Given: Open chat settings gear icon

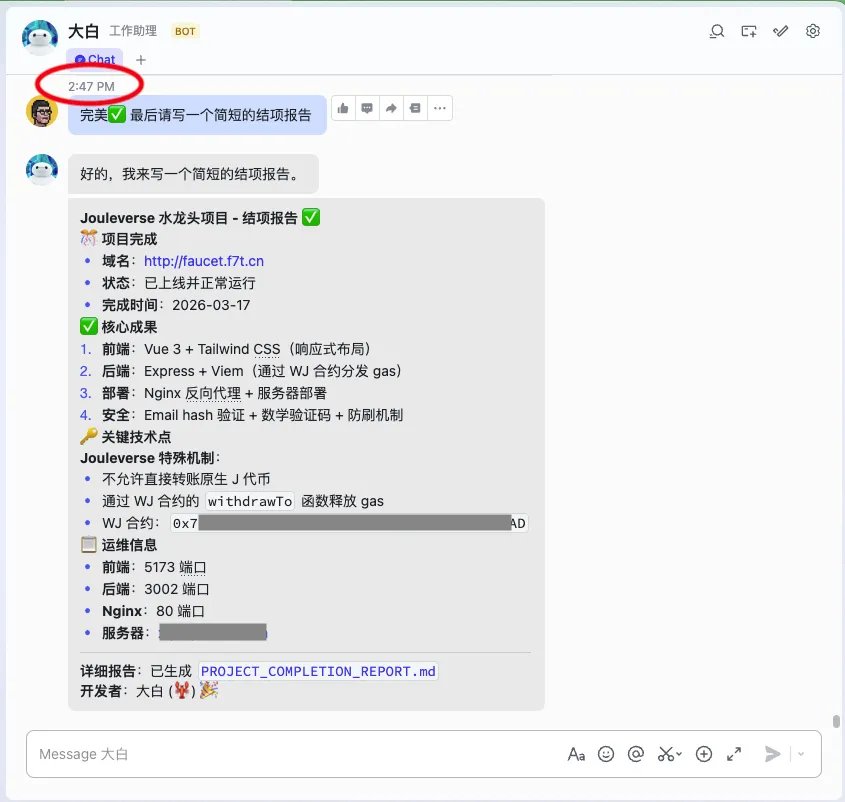Looking at the screenshot, I should click(813, 31).
